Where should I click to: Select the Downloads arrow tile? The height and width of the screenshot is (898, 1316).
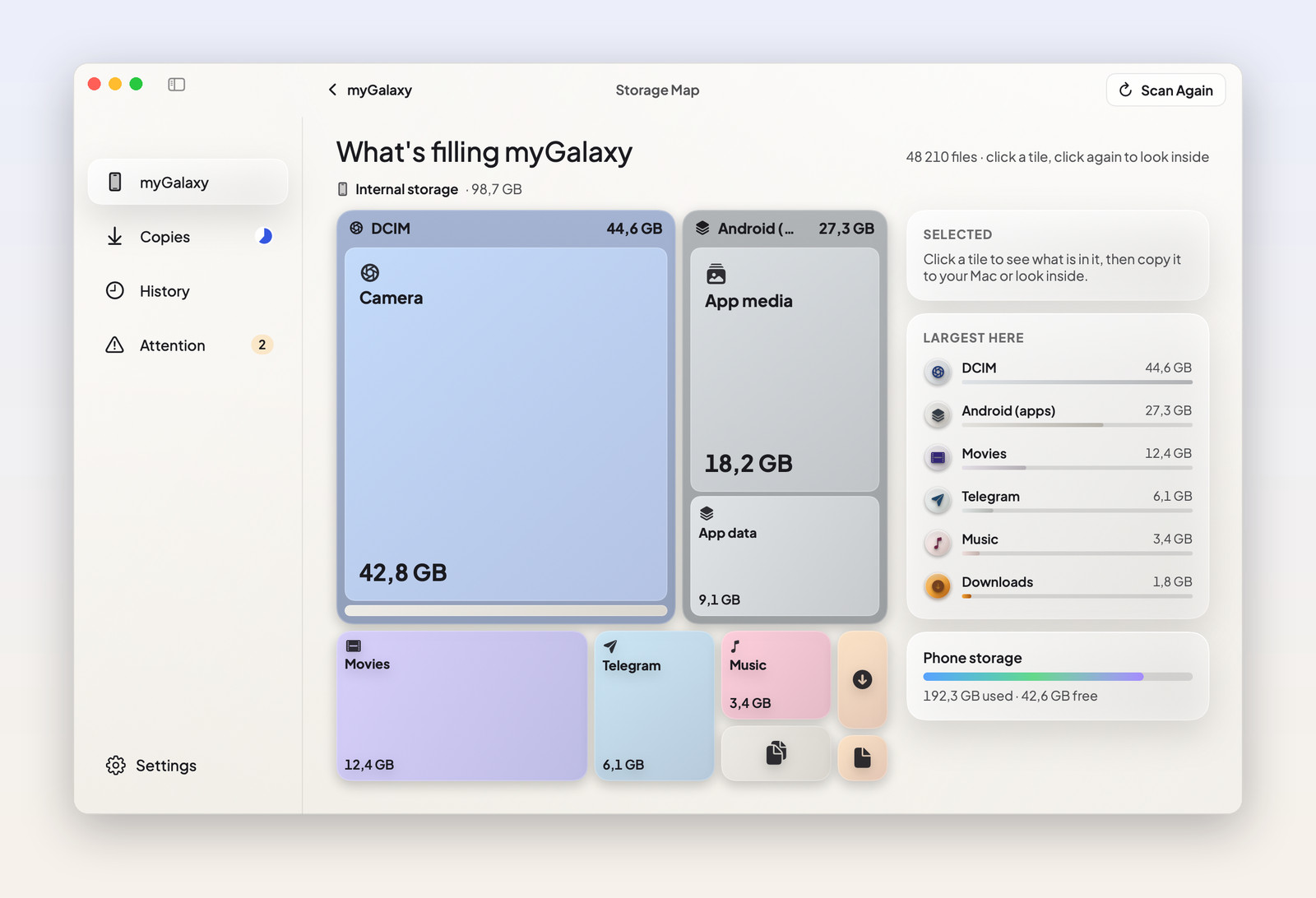pyautogui.click(x=862, y=679)
